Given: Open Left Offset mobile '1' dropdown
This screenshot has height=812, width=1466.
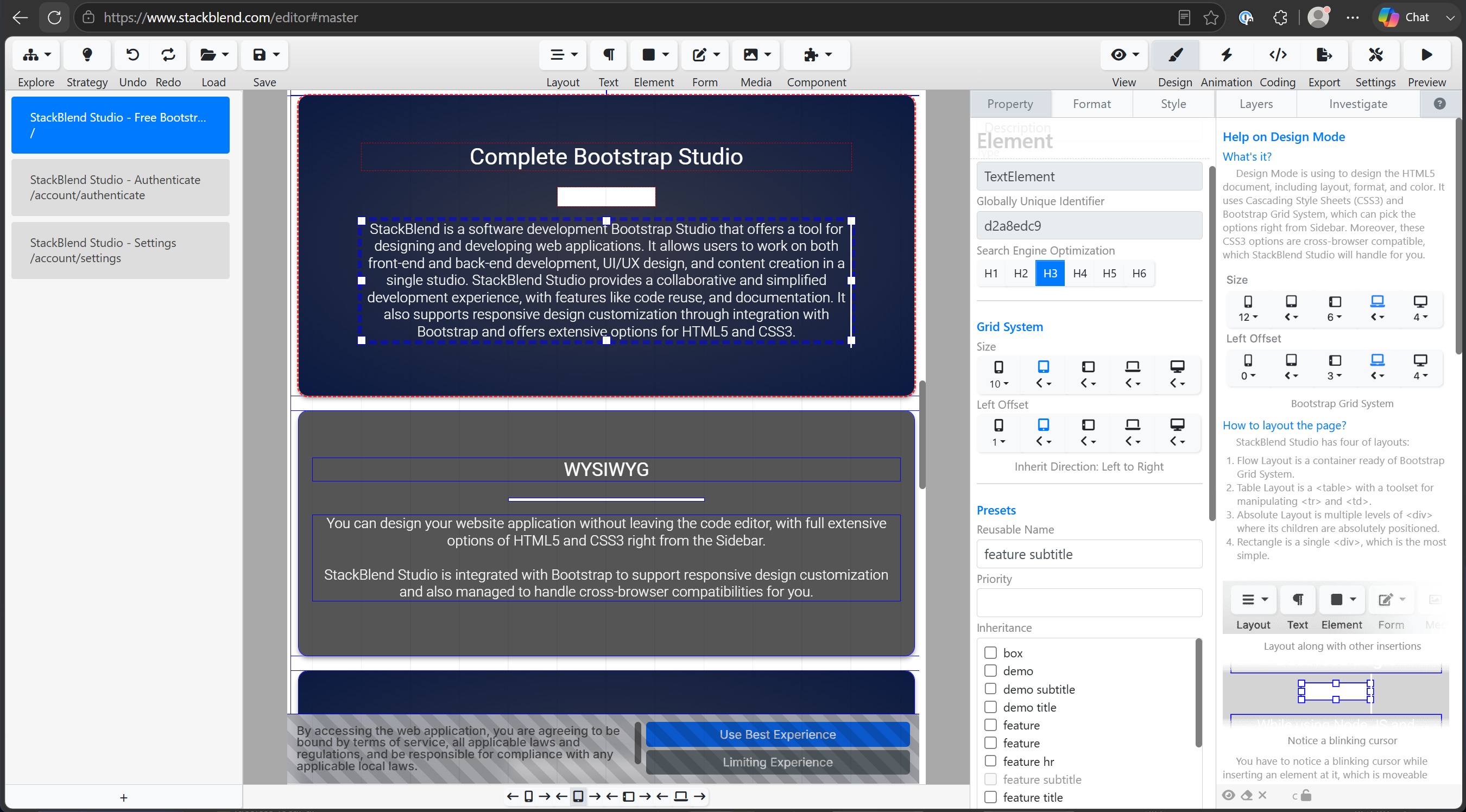Looking at the screenshot, I should point(999,442).
